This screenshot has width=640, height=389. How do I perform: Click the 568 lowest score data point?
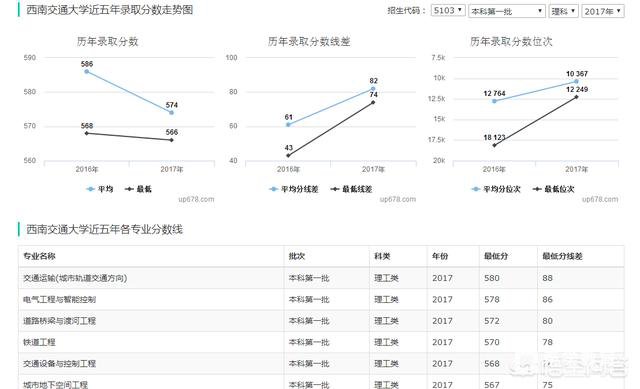click(x=87, y=133)
